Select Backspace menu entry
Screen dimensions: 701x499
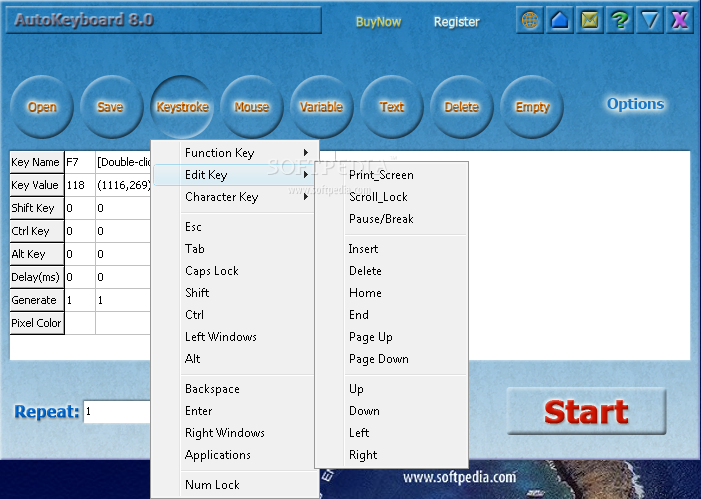235,389
